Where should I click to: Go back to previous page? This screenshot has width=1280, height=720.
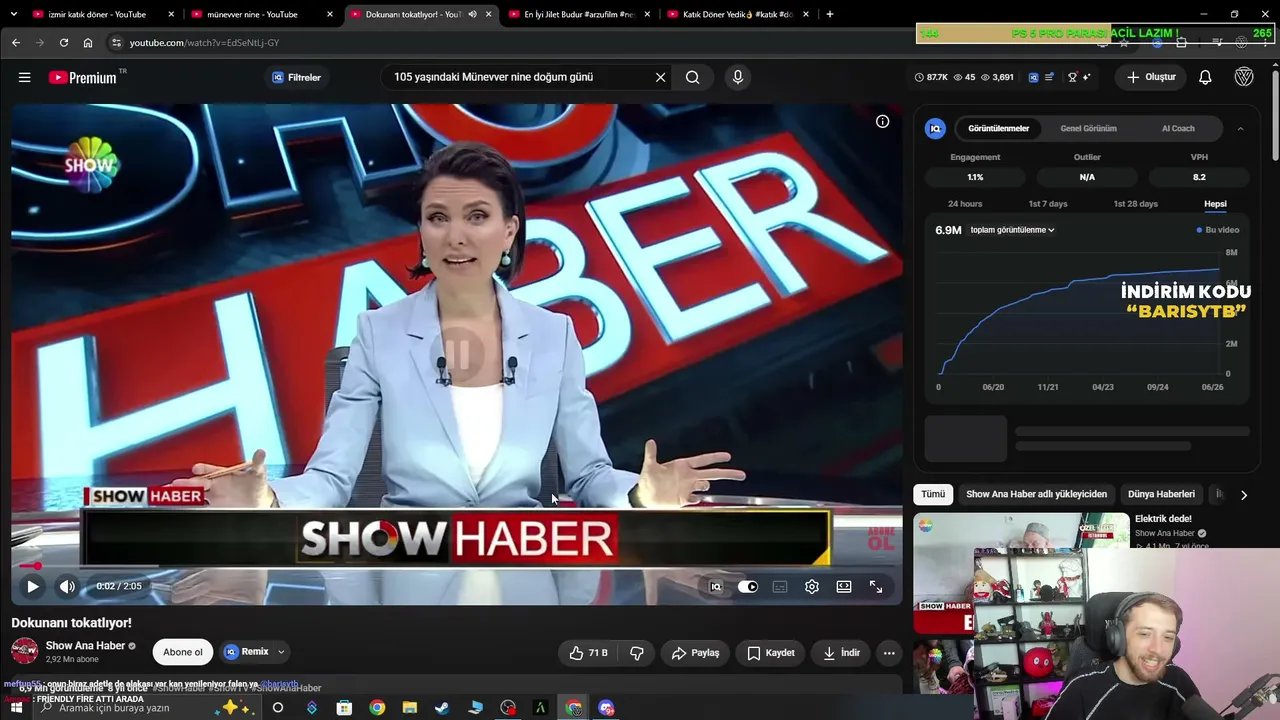click(16, 43)
